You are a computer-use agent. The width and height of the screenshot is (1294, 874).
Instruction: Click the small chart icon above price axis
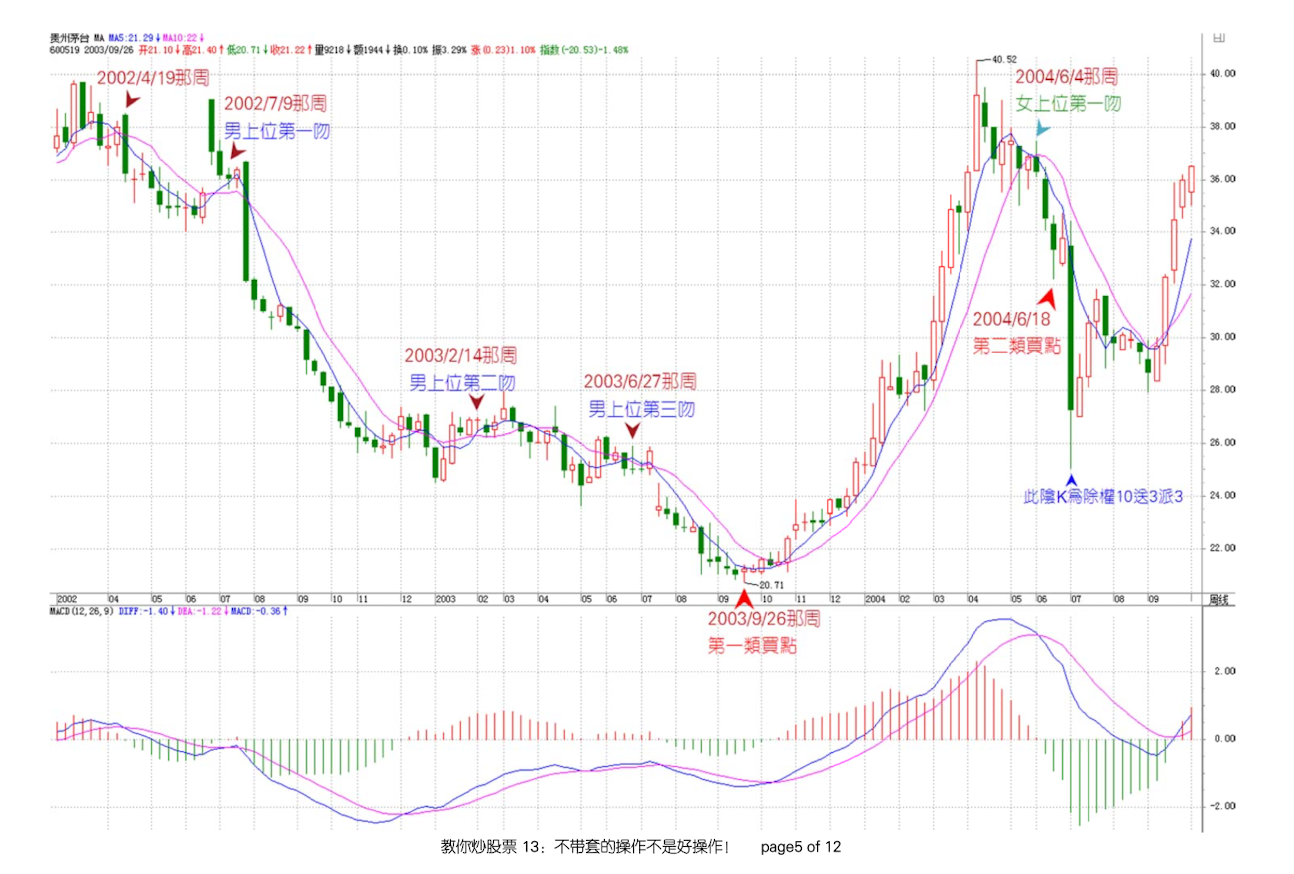pos(1217,37)
